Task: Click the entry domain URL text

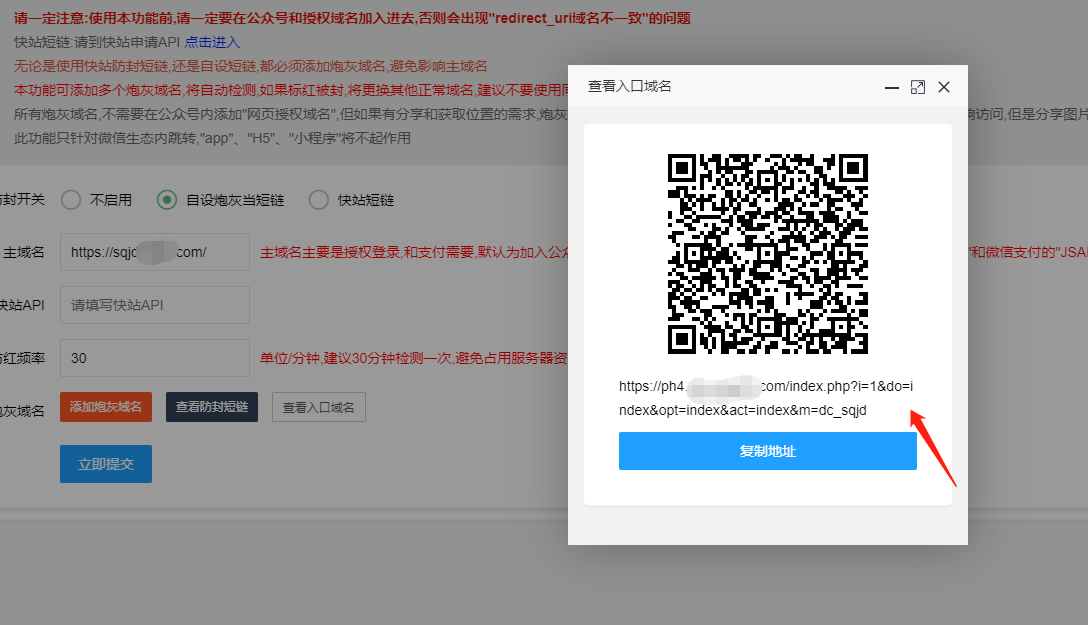Action: (766, 398)
